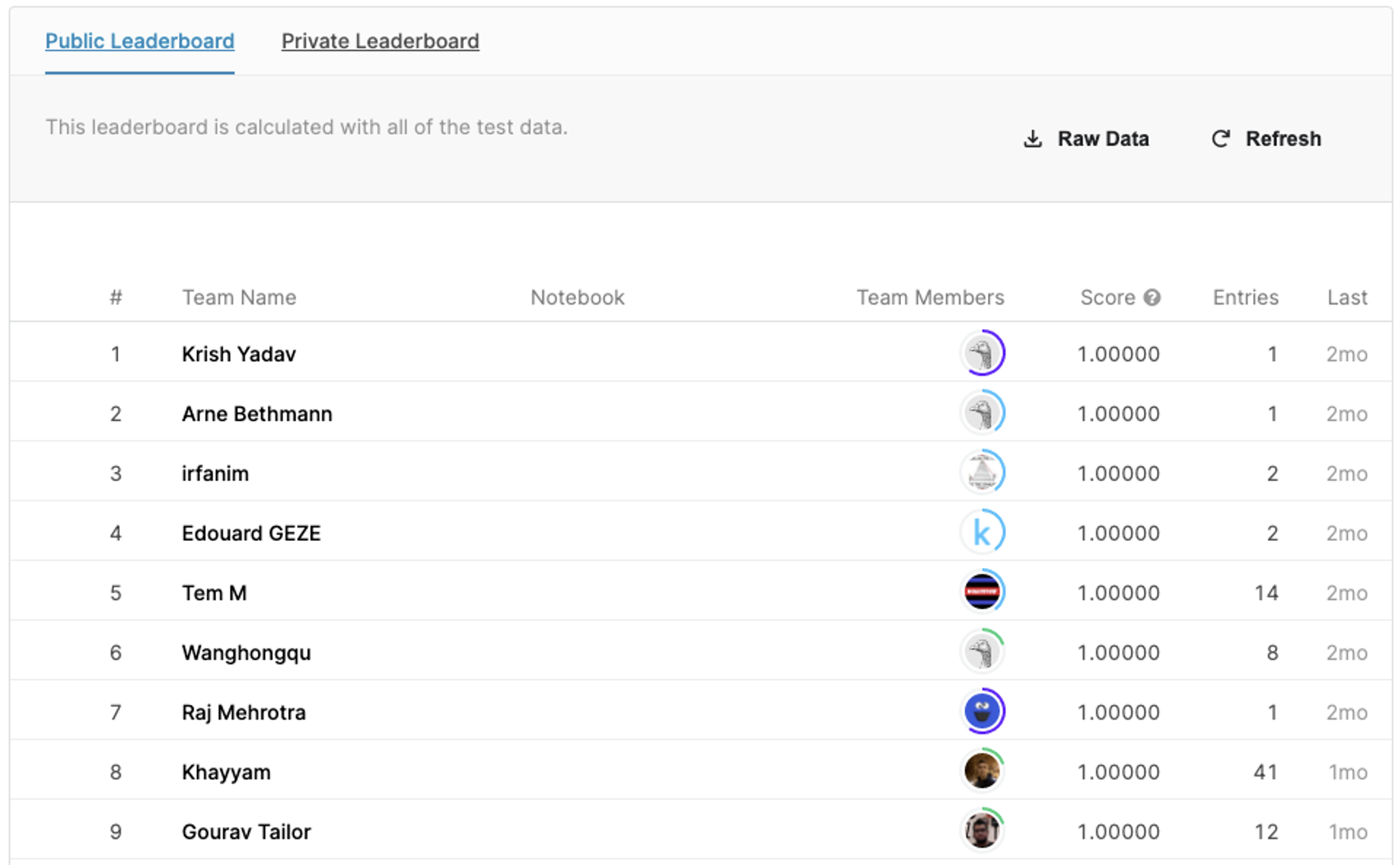Viewport: 1400px width, 865px height.
Task: Switch to the Public Leaderboard tab
Action: tap(140, 41)
